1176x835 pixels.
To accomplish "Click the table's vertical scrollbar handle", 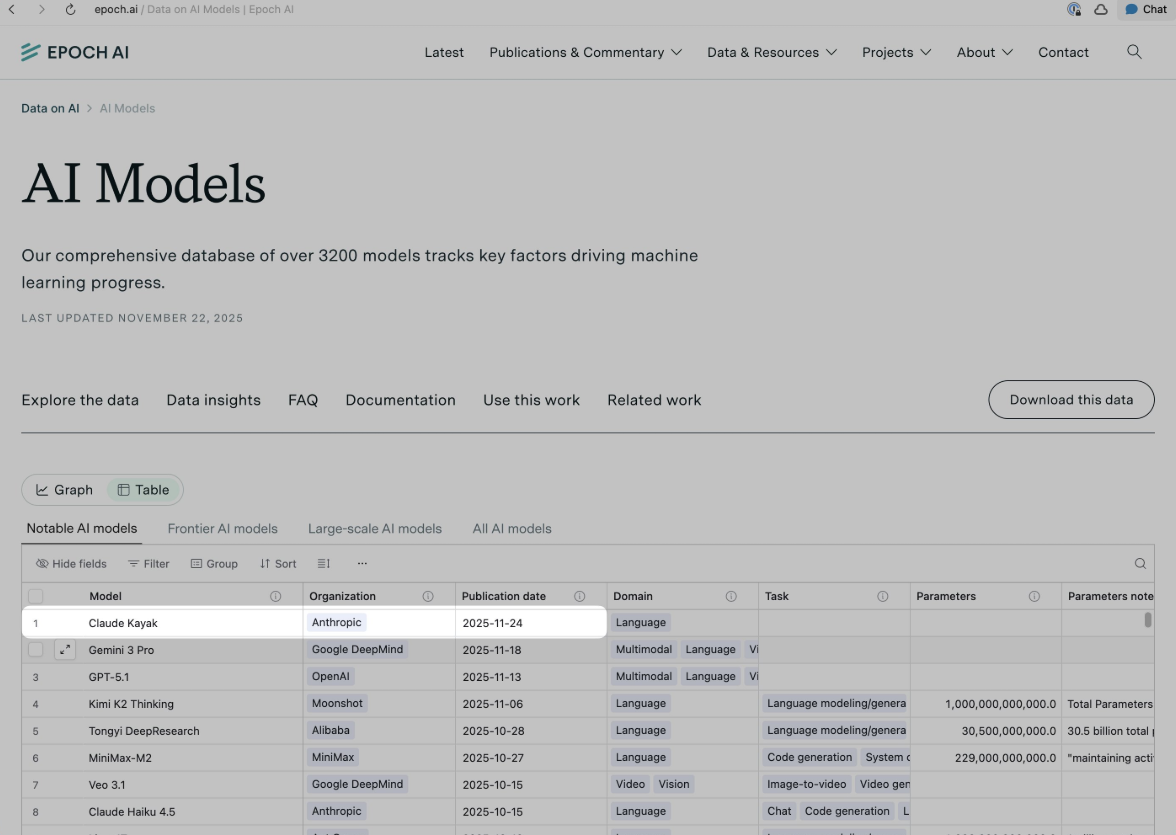I will [1148, 620].
